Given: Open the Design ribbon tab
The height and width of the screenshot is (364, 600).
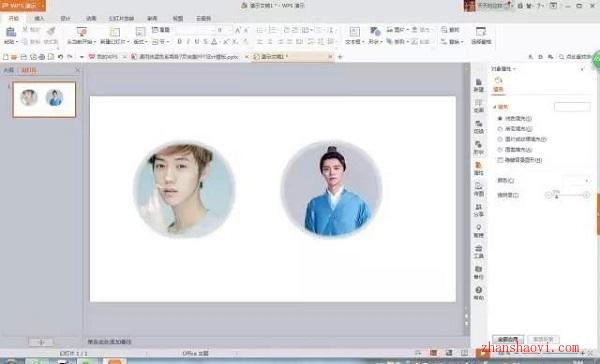Looking at the screenshot, I should point(65,18).
